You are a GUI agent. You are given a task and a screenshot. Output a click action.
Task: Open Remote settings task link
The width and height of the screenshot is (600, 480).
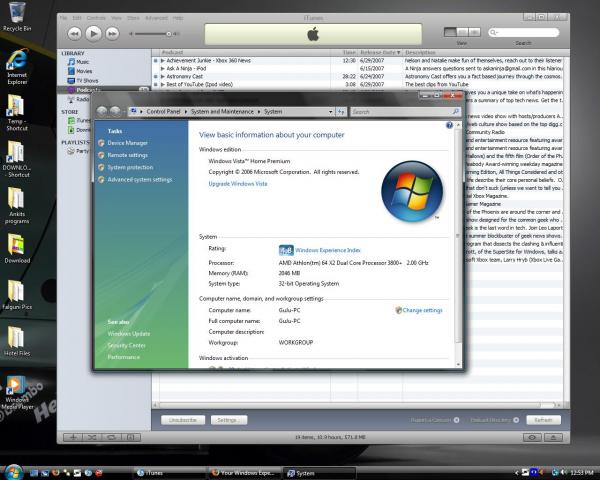coord(127,155)
